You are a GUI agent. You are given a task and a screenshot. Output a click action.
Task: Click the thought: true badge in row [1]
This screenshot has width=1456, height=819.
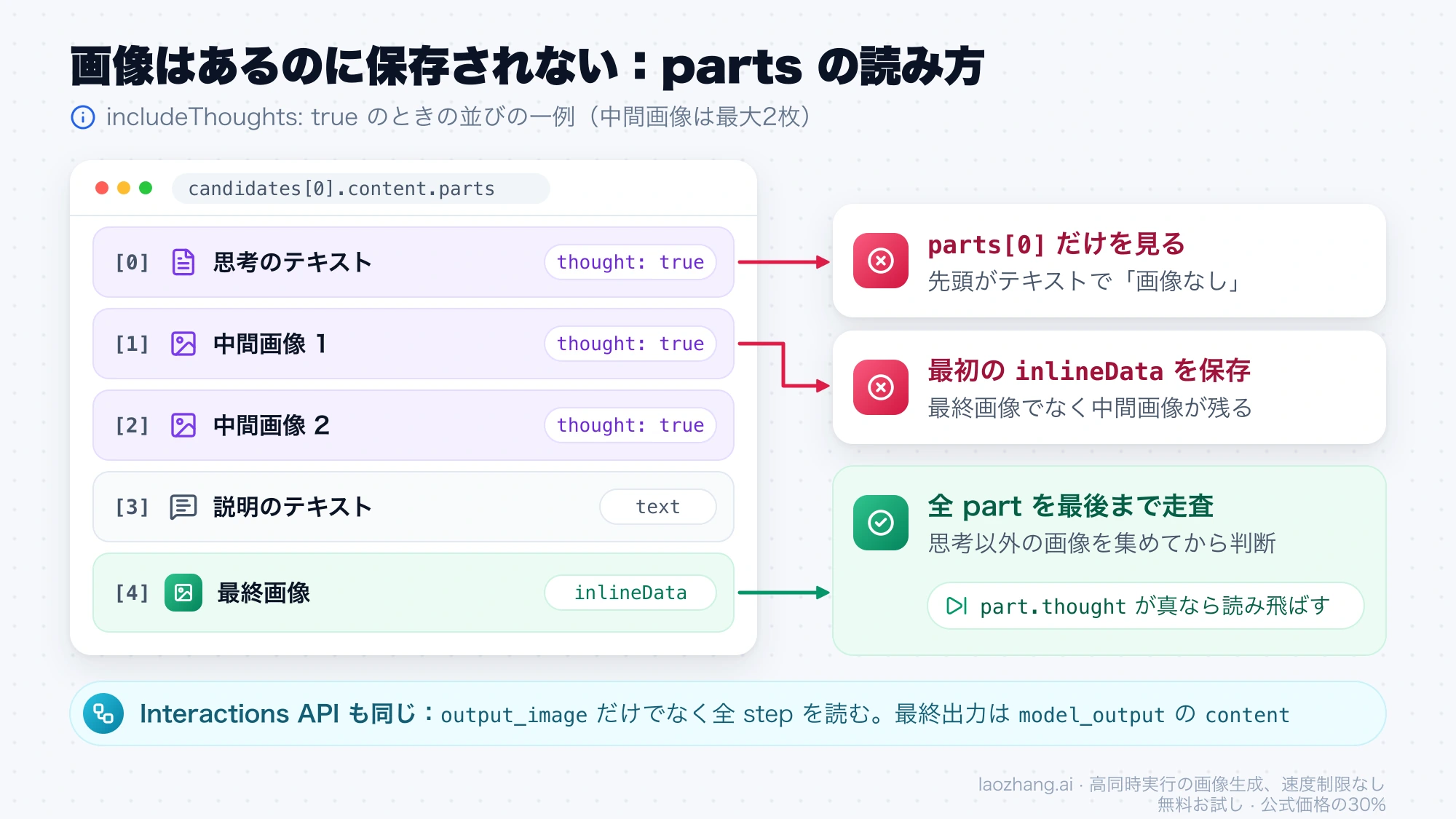630,344
